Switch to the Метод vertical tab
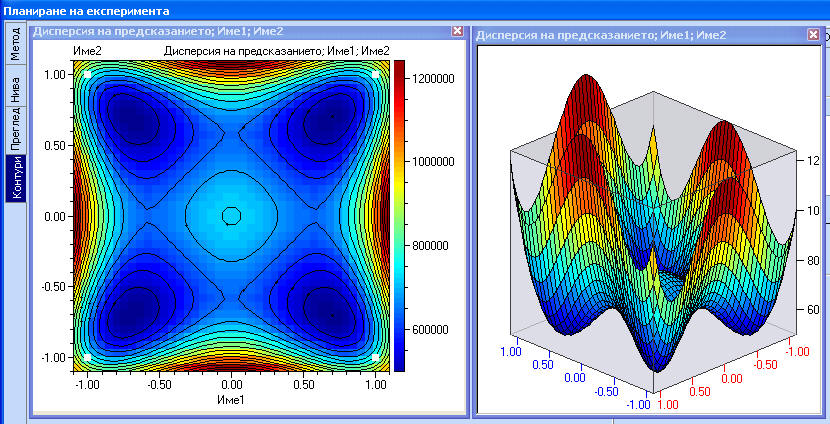Image resolution: width=830 pixels, height=424 pixels. tap(14, 46)
